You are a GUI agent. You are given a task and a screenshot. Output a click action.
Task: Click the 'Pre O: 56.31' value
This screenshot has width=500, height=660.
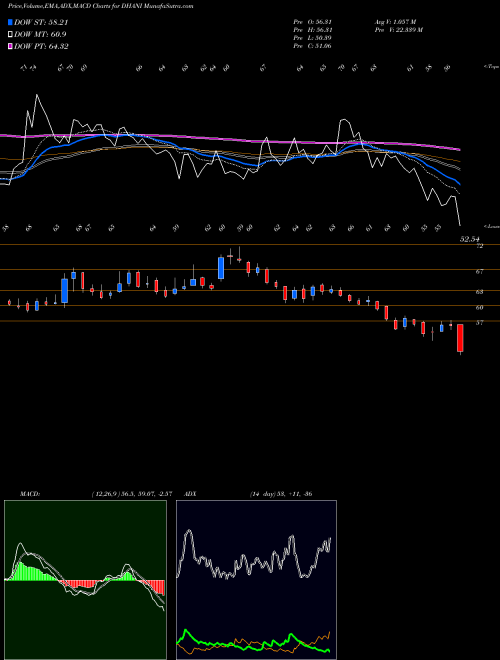point(313,22)
